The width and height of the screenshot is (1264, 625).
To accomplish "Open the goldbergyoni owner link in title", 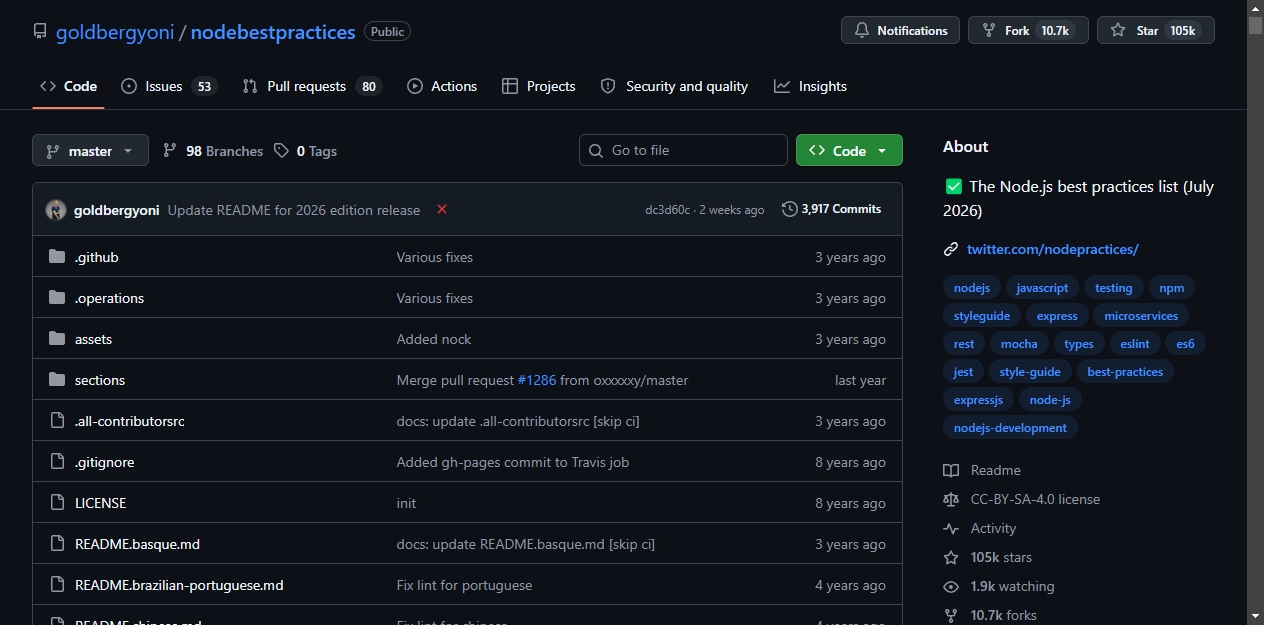I will pos(115,32).
